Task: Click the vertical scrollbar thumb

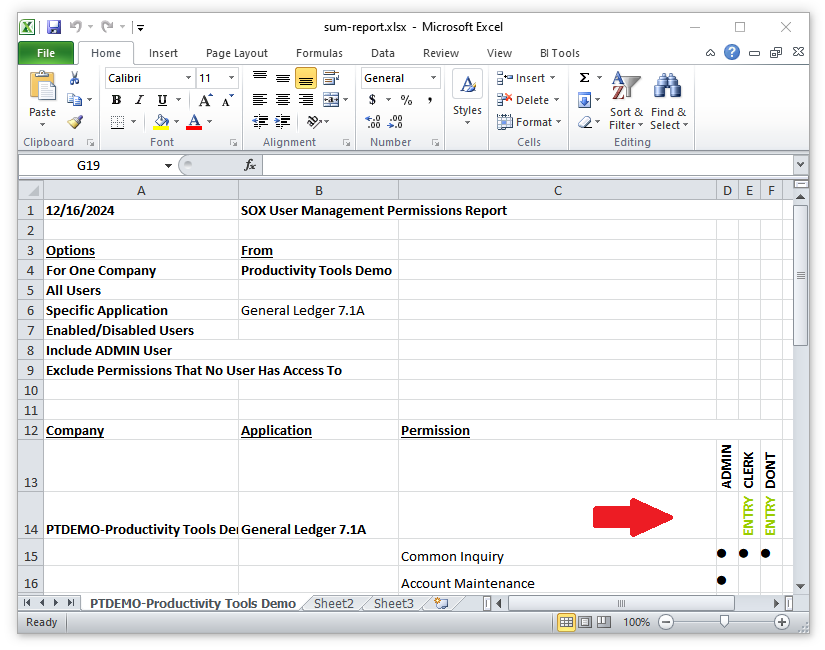Action: pyautogui.click(x=800, y=275)
